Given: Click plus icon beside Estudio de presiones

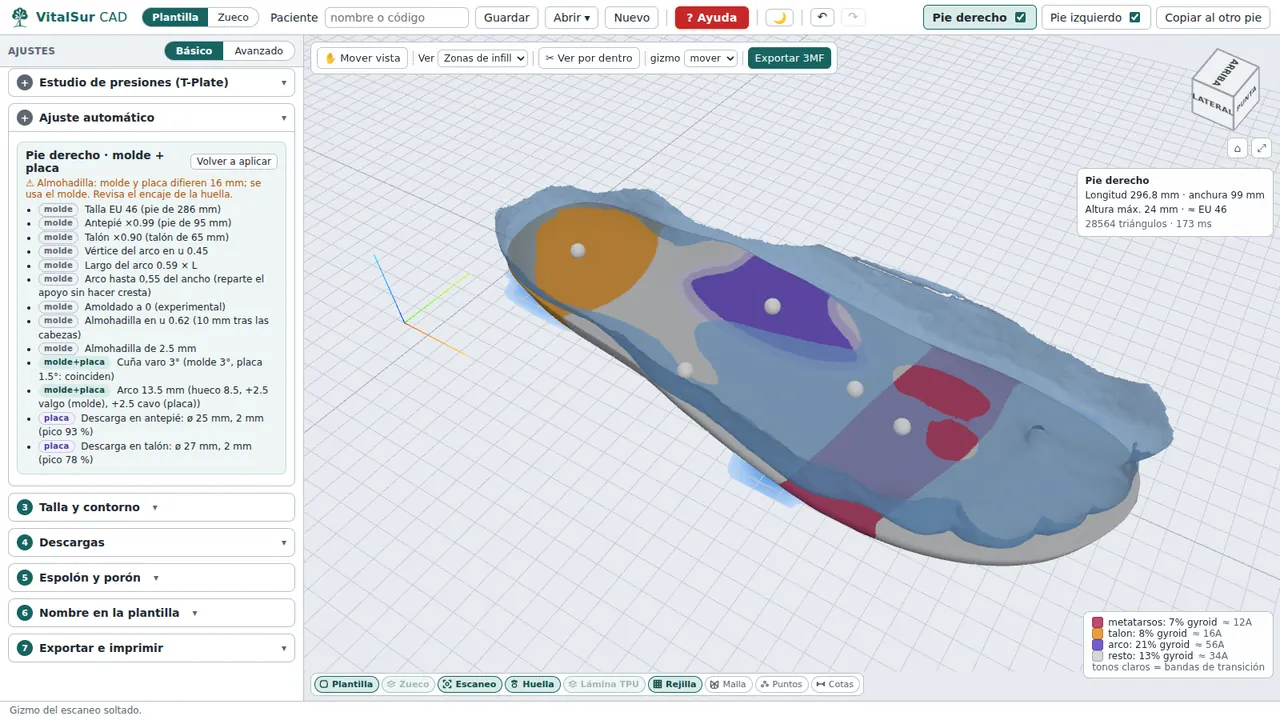Looking at the screenshot, I should [x=25, y=82].
